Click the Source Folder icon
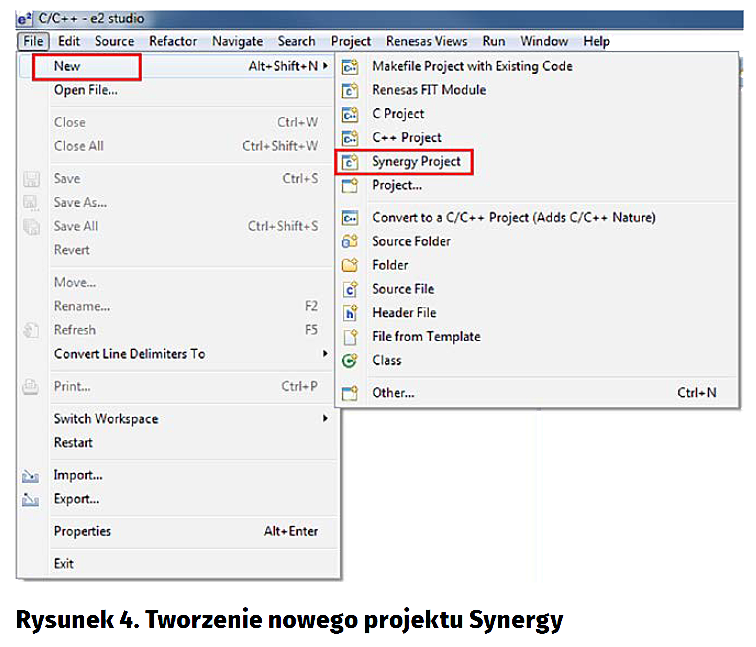The width and height of the screenshot is (756, 647). point(350,241)
